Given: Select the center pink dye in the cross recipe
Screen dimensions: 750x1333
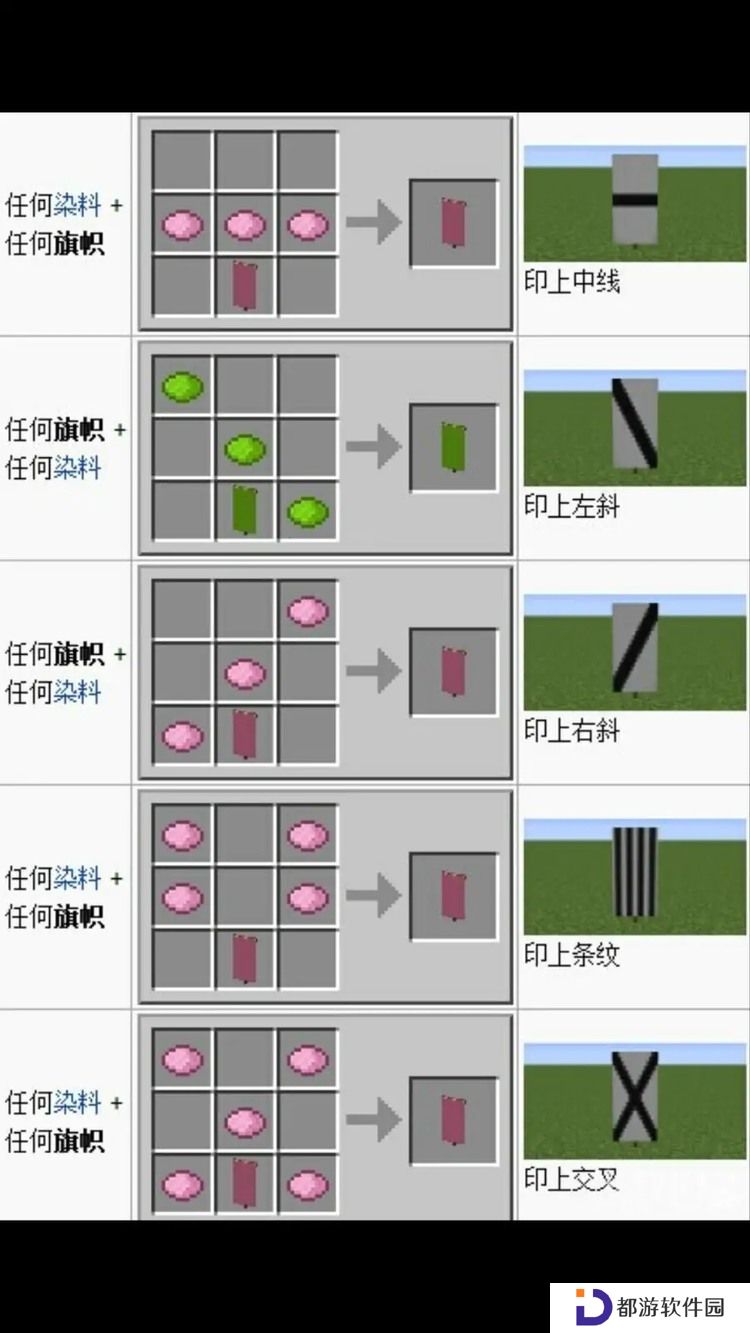Looking at the screenshot, I should coord(245,1123).
